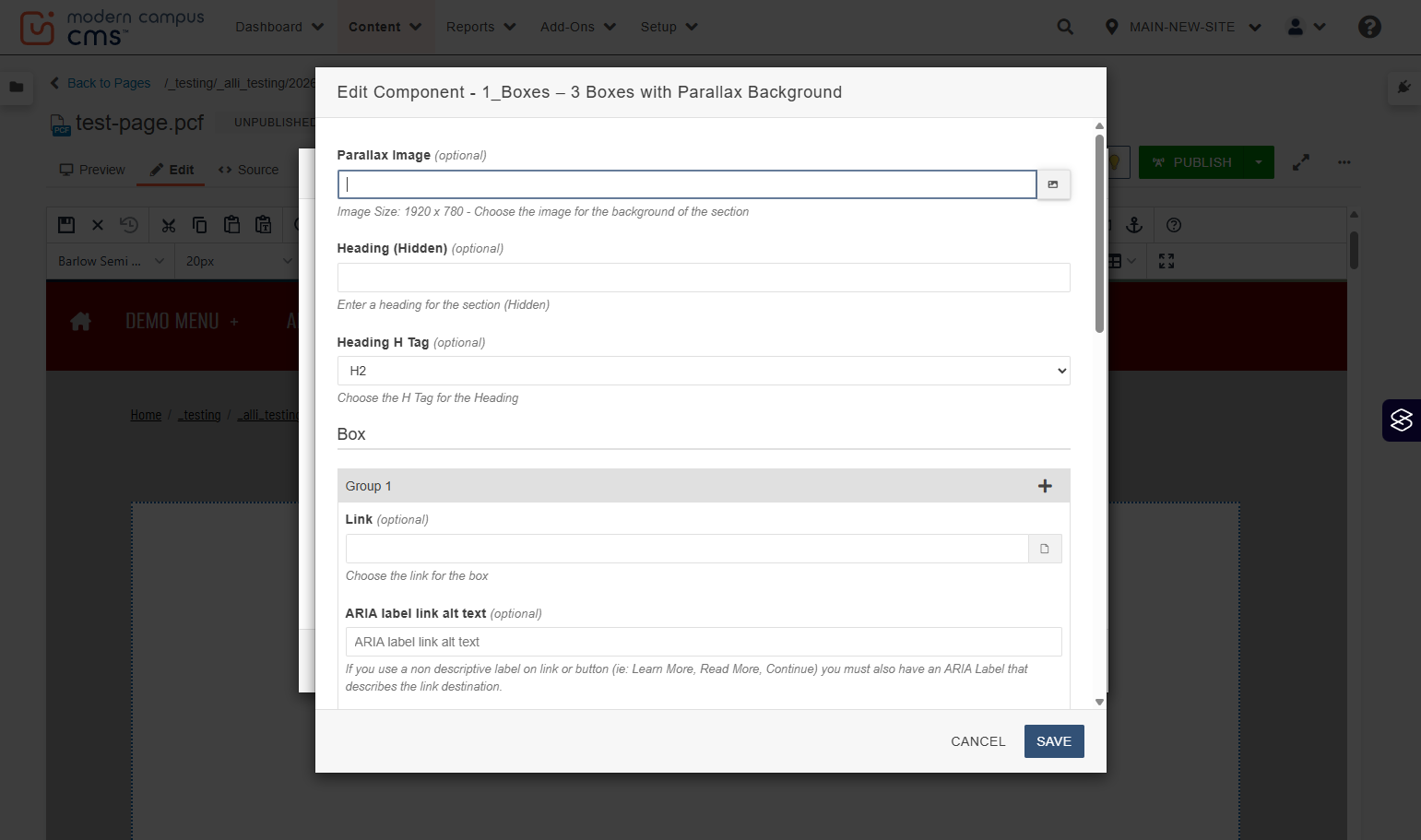The image size is (1421, 840).
Task: Click the CANCEL button
Action: (x=978, y=741)
